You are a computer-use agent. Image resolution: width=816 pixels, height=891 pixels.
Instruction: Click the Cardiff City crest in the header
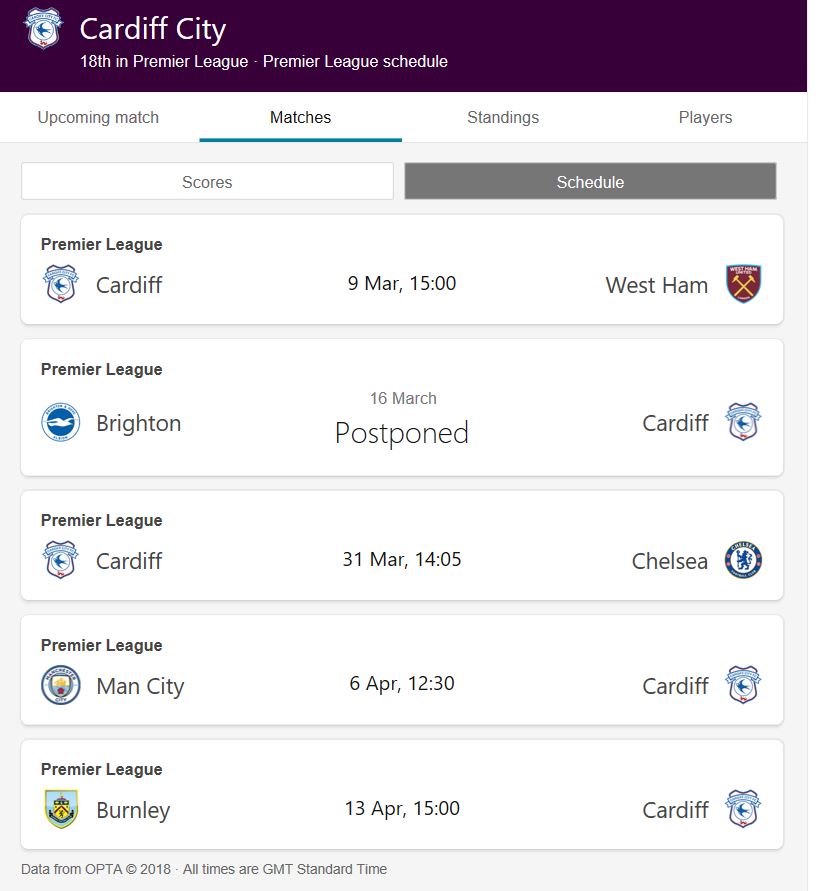pyautogui.click(x=43, y=28)
